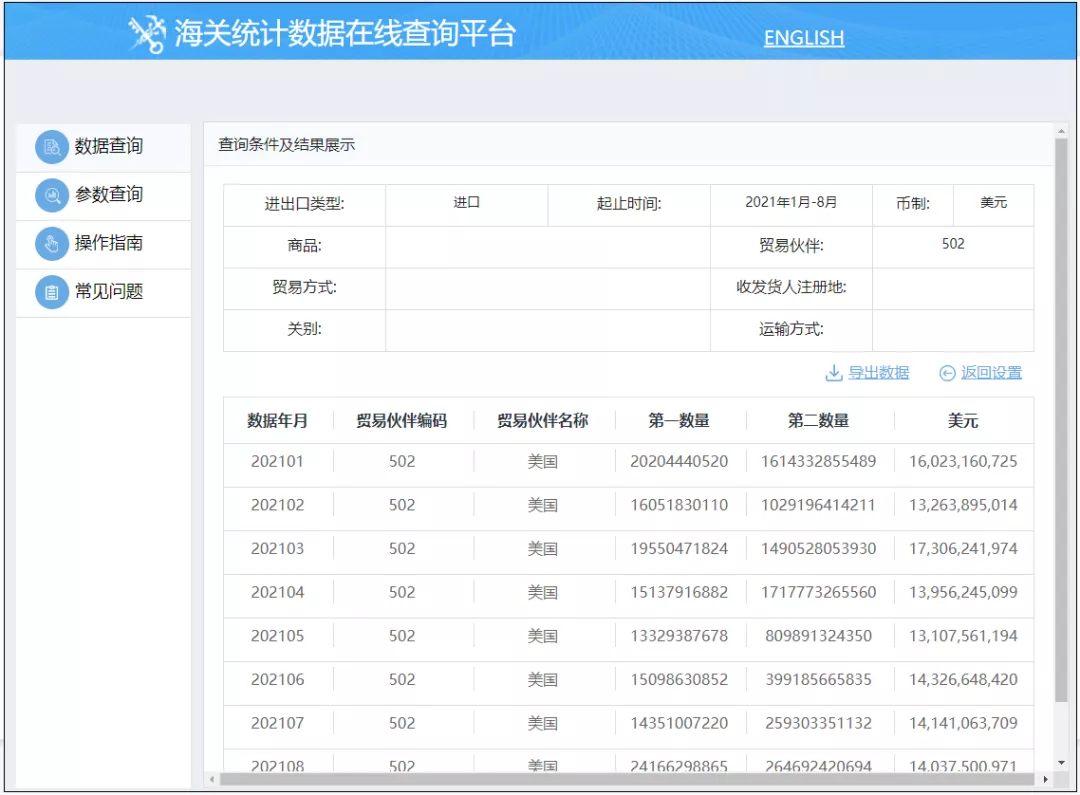The width and height of the screenshot is (1080, 795).
Task: Select the 操作指南 menu item
Action: 109,244
